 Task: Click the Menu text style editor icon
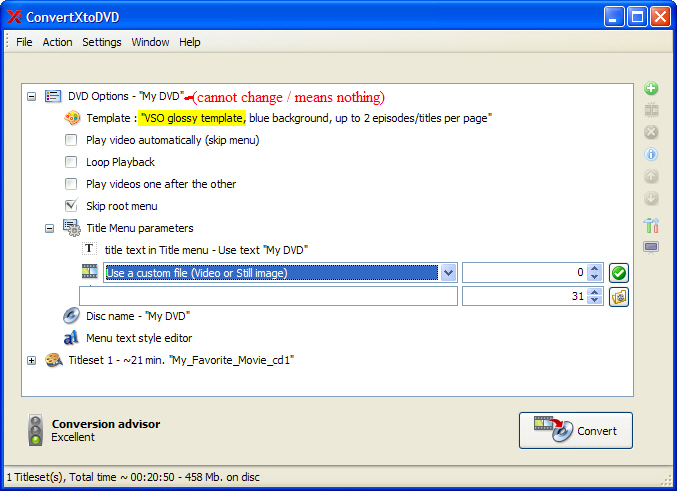pyautogui.click(x=71, y=338)
